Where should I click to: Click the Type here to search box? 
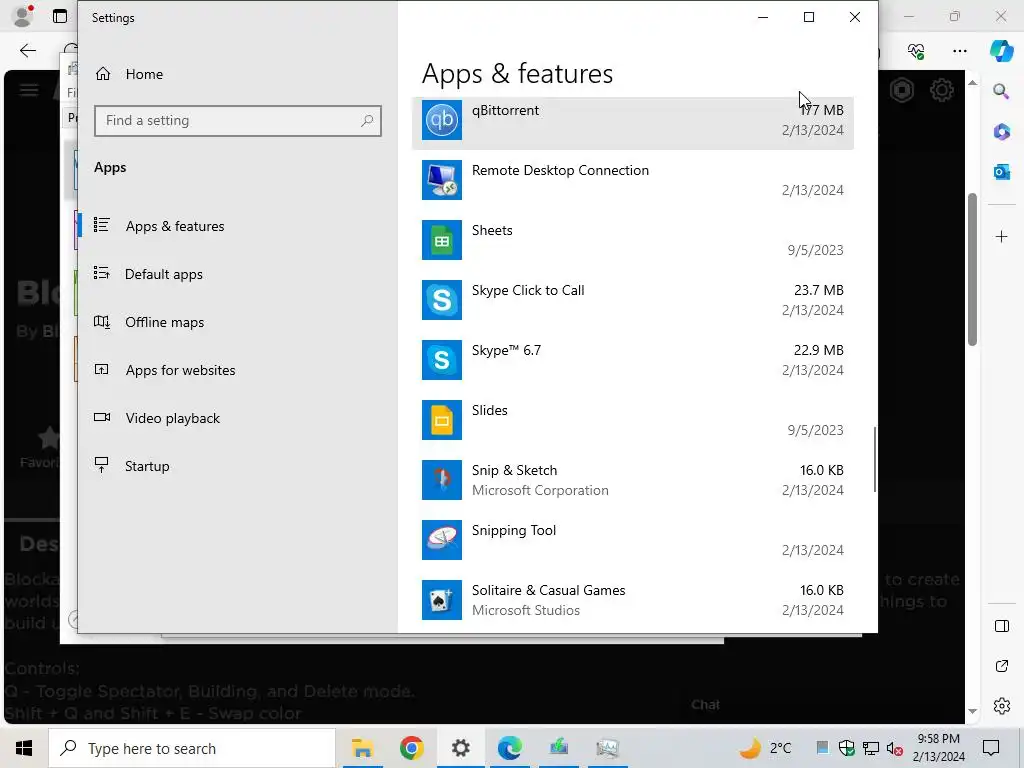tap(193, 748)
